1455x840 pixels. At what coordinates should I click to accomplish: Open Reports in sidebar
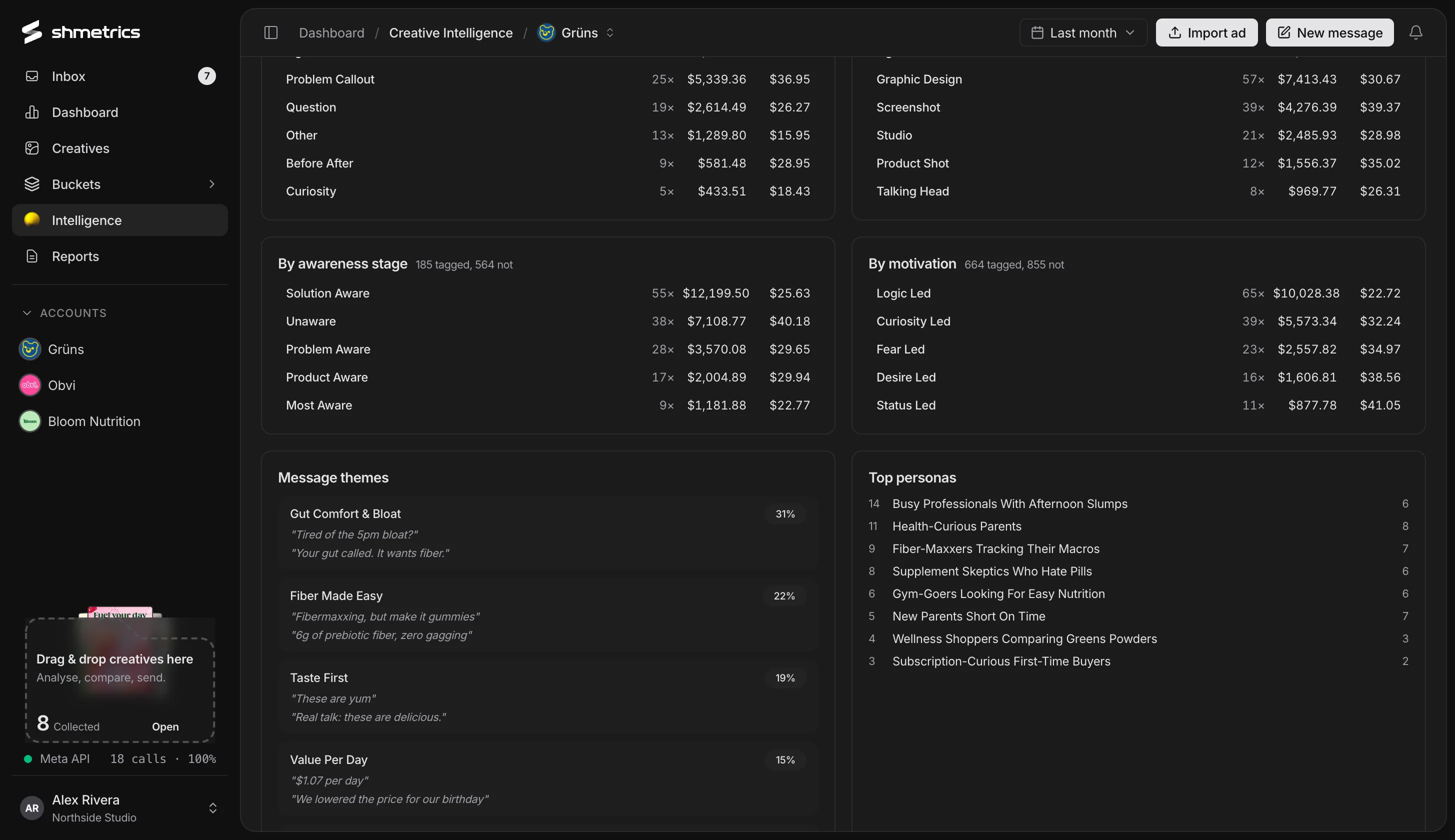coord(120,256)
